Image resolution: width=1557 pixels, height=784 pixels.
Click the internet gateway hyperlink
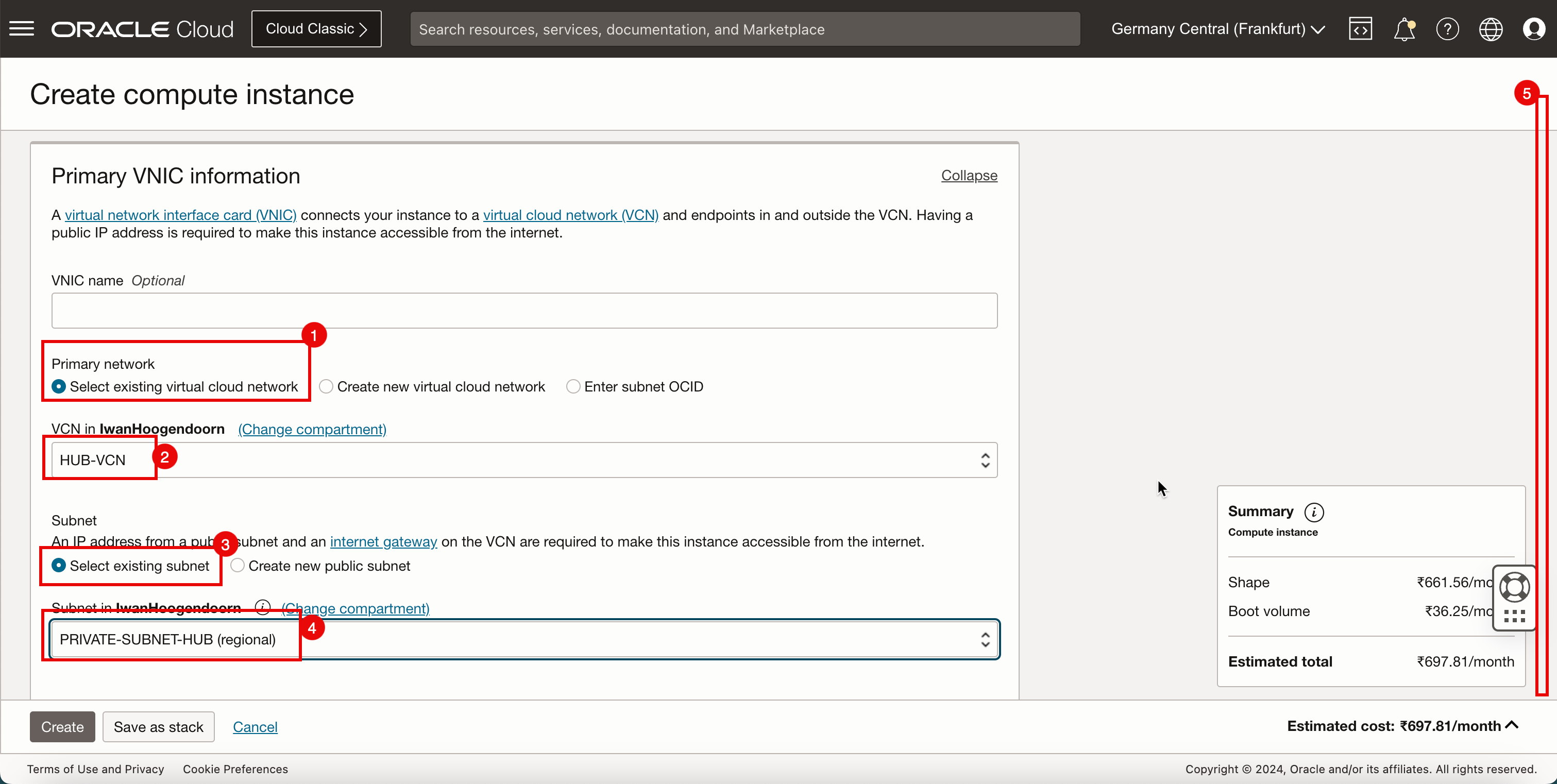pos(383,541)
